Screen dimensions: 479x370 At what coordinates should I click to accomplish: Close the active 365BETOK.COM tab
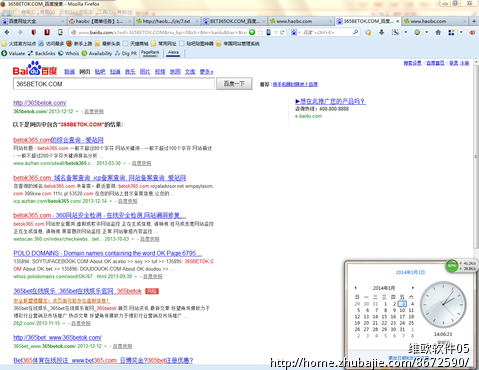click(x=397, y=21)
